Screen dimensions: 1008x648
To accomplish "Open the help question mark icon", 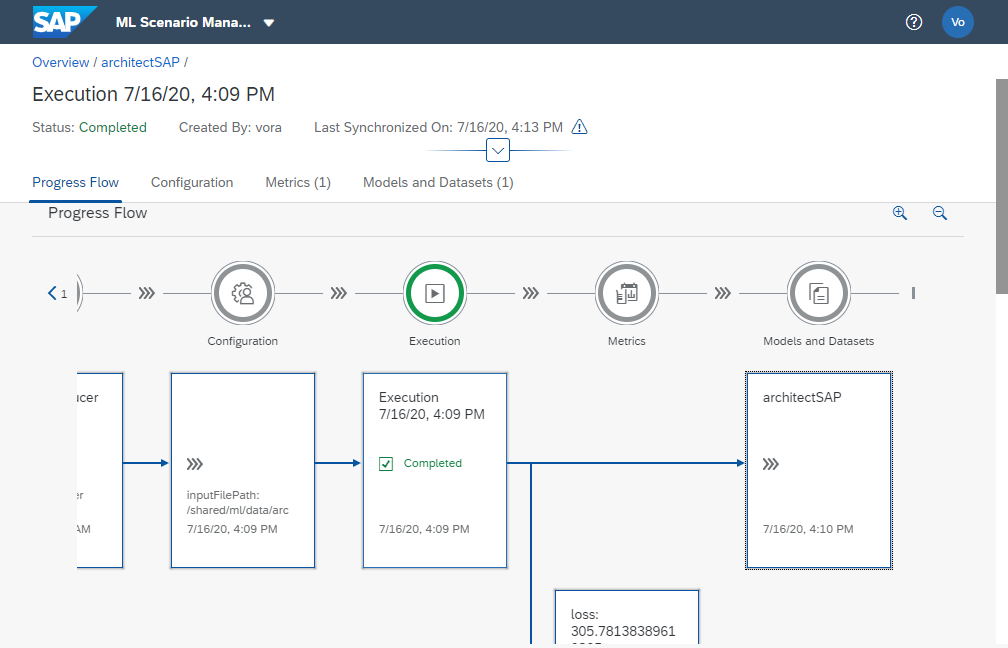I will pyautogui.click(x=913, y=22).
